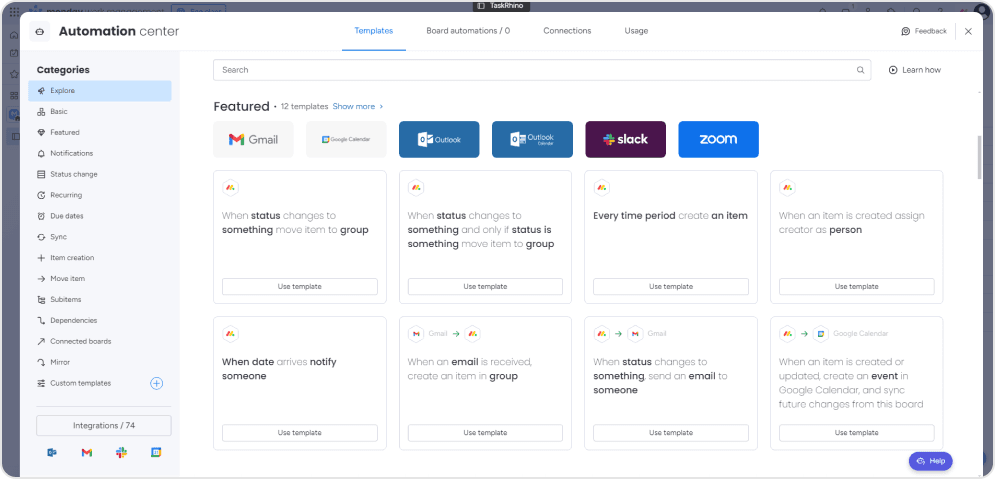Use template: email received create item
The width and height of the screenshot is (995, 479).
pos(485,433)
